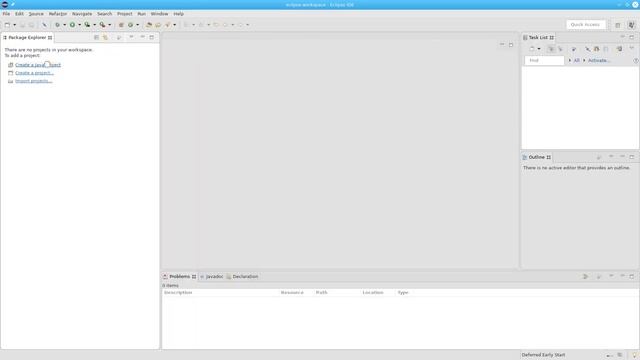The width and height of the screenshot is (640, 360).
Task: Open the Source menu
Action: 36,14
